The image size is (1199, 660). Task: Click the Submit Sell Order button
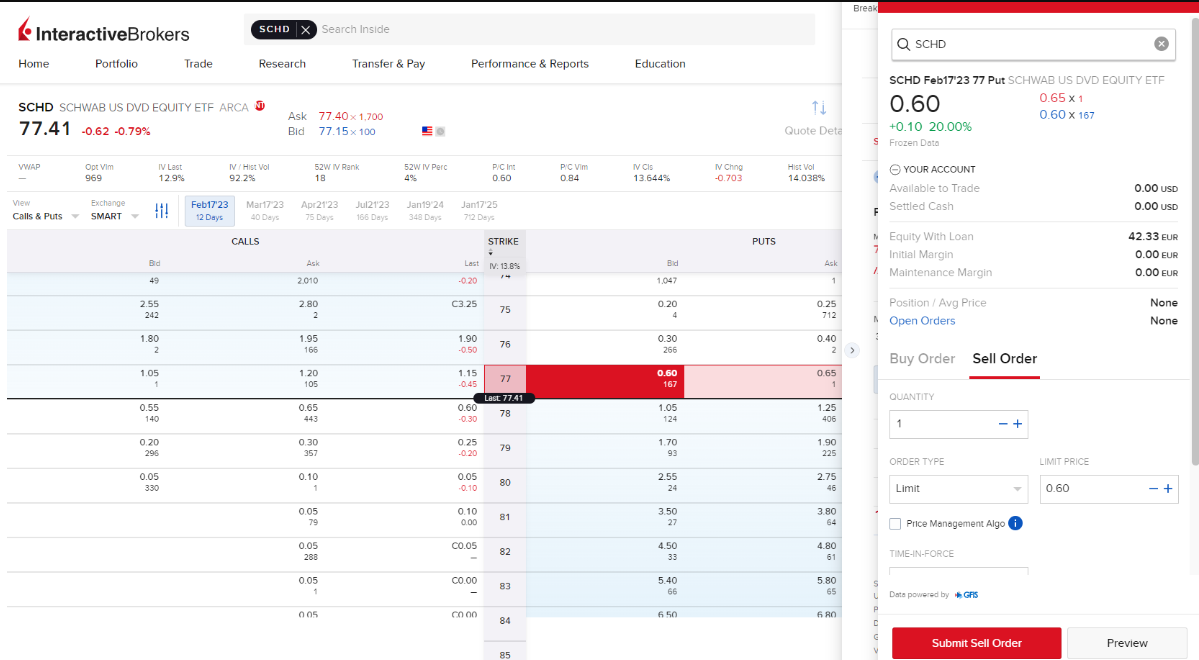(x=976, y=643)
